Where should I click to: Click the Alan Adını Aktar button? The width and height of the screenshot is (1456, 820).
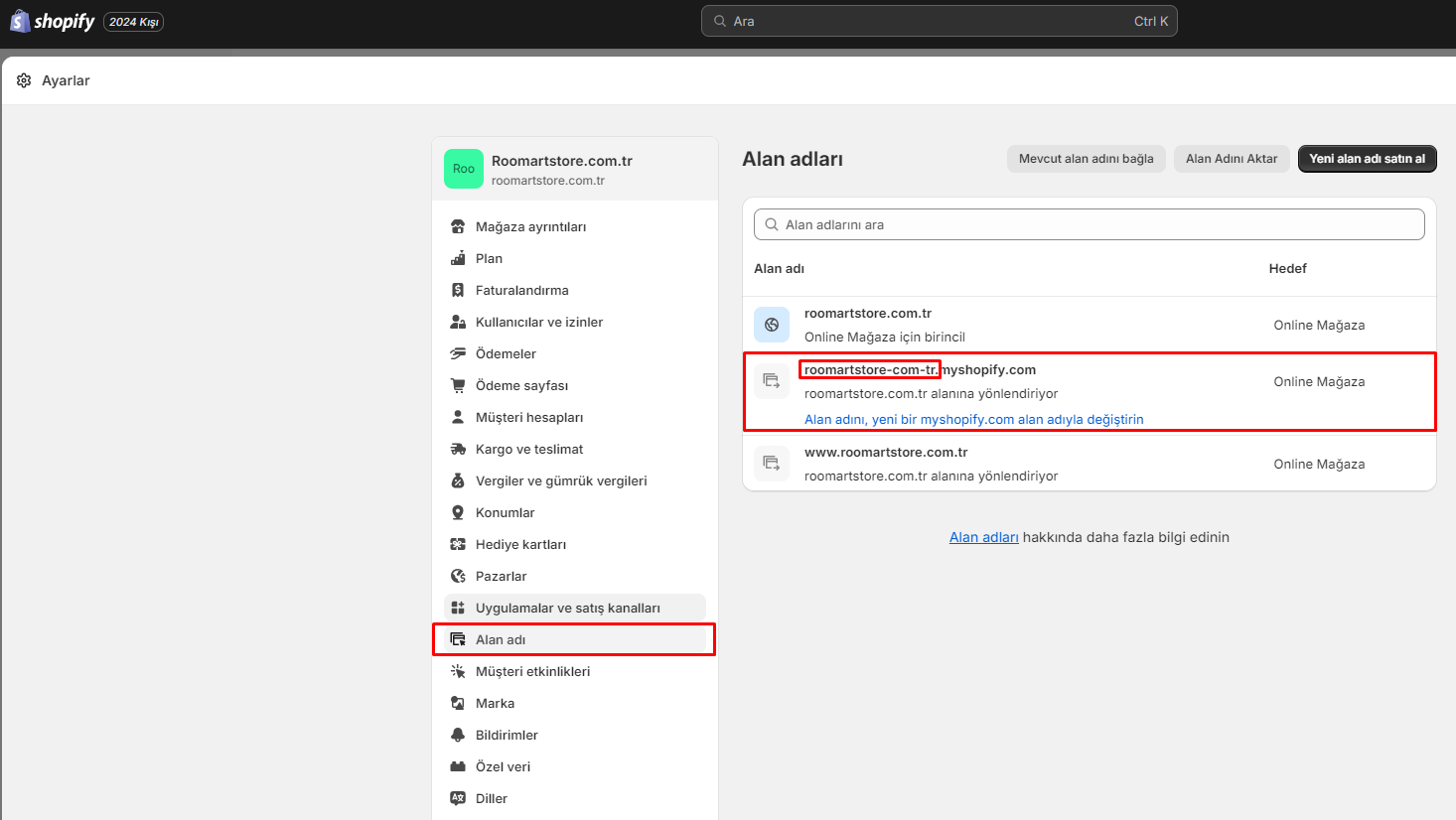[x=1232, y=159]
